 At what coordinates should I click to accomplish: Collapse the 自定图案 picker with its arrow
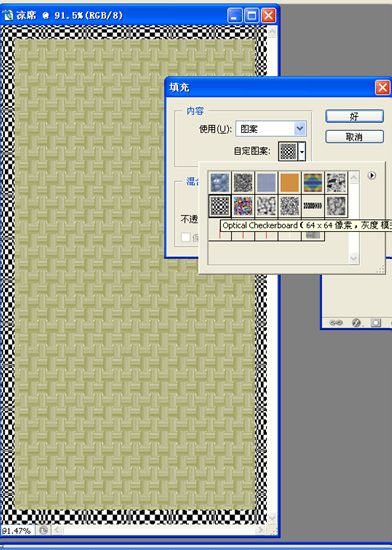coord(302,152)
